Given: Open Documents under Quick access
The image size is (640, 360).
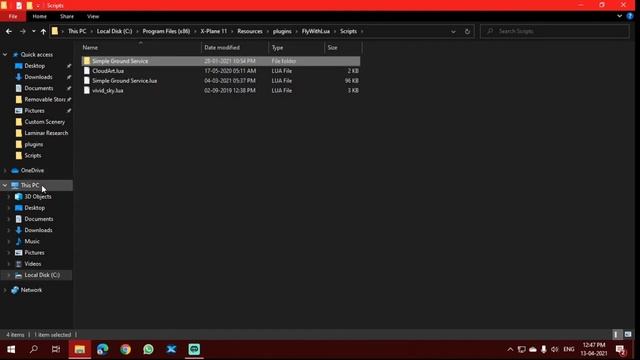Looking at the screenshot, I should [x=39, y=88].
